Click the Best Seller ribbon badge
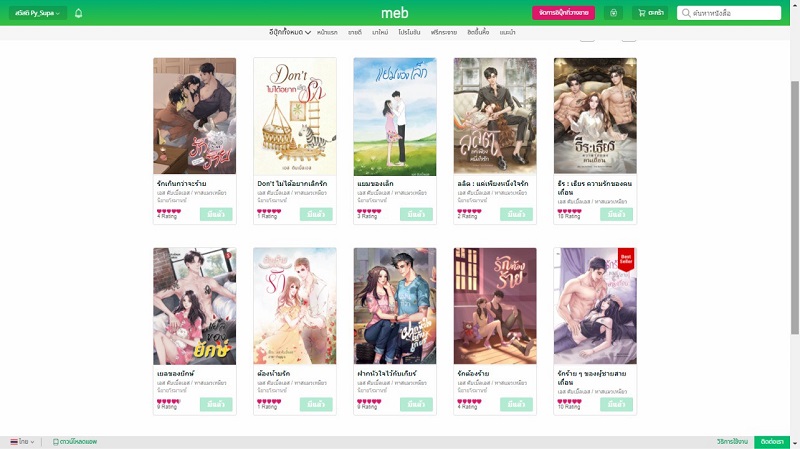This screenshot has width=800, height=449. (x=626, y=259)
